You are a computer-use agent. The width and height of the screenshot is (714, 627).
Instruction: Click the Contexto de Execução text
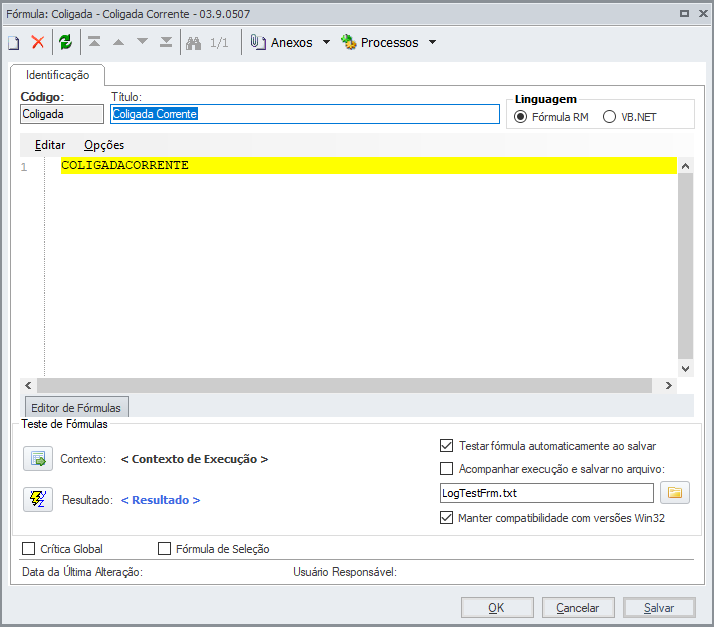point(194,459)
